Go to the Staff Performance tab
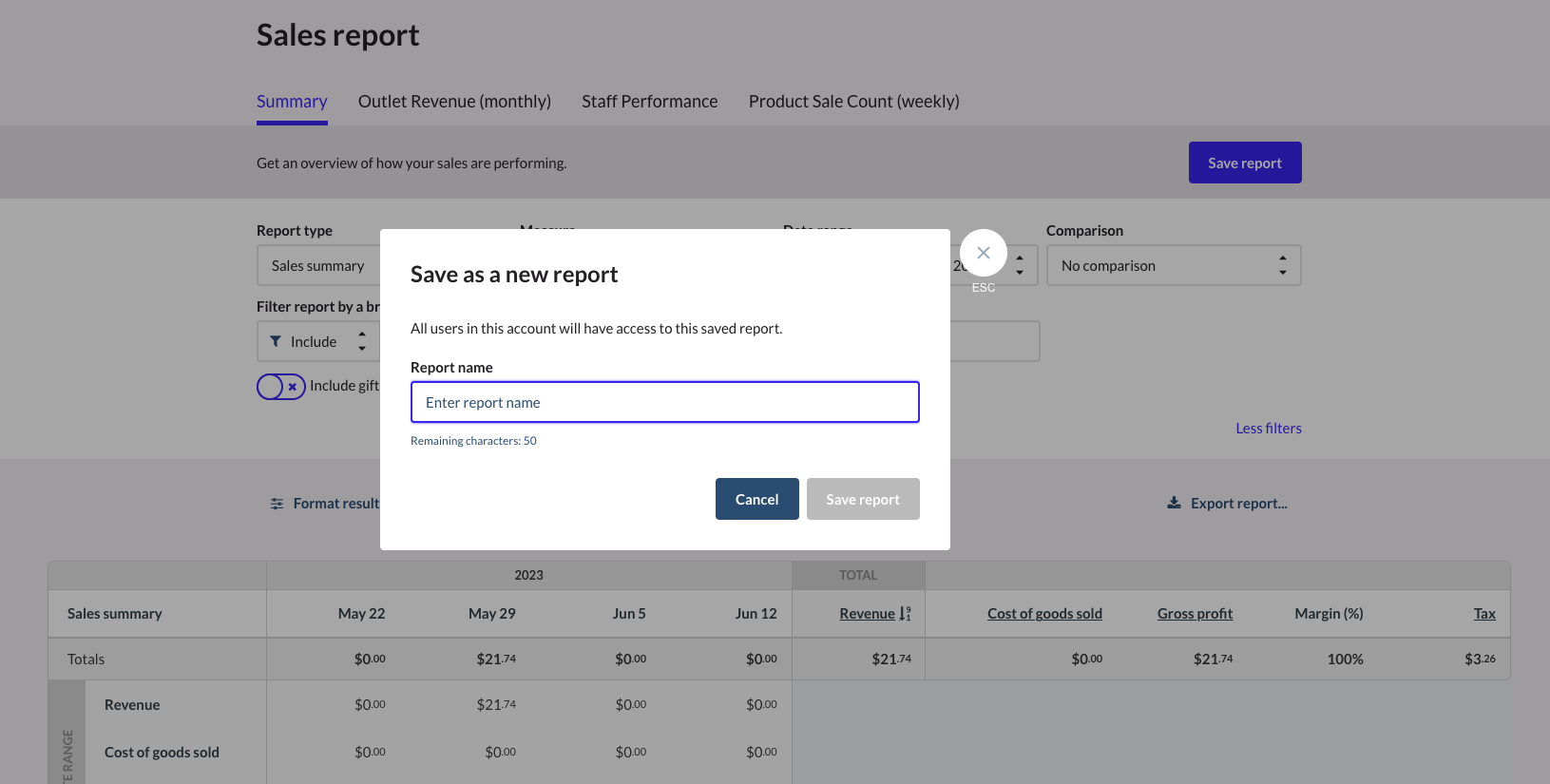 pos(649,102)
